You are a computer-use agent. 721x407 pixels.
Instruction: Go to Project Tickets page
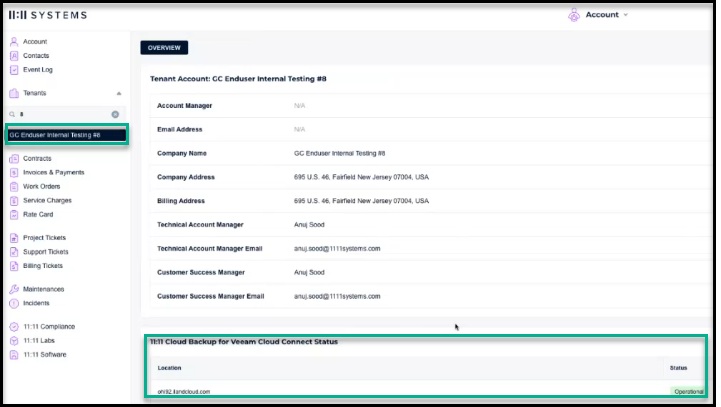tap(45, 238)
